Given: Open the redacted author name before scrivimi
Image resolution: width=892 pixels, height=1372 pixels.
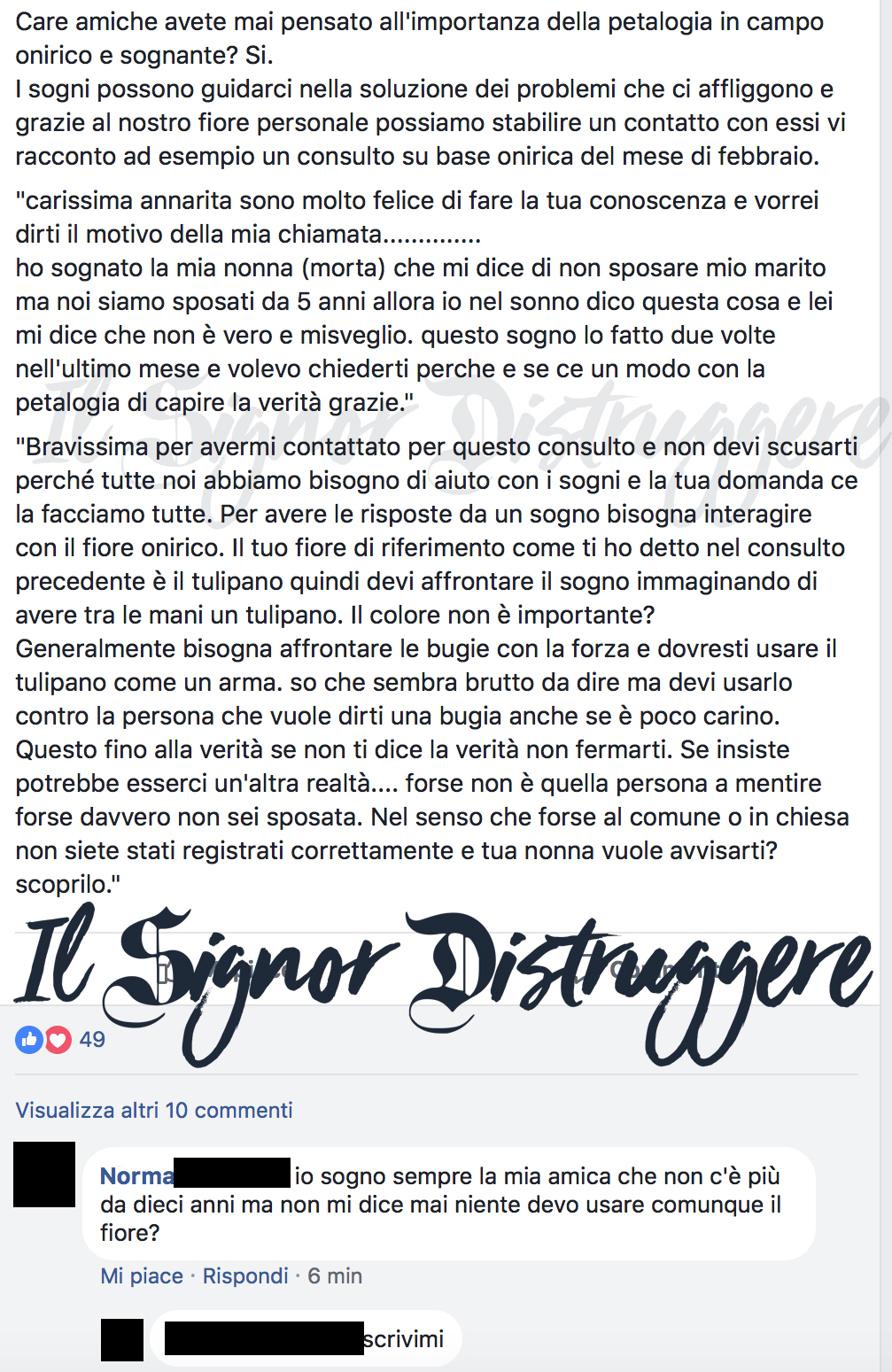Looking at the screenshot, I should (264, 1337).
